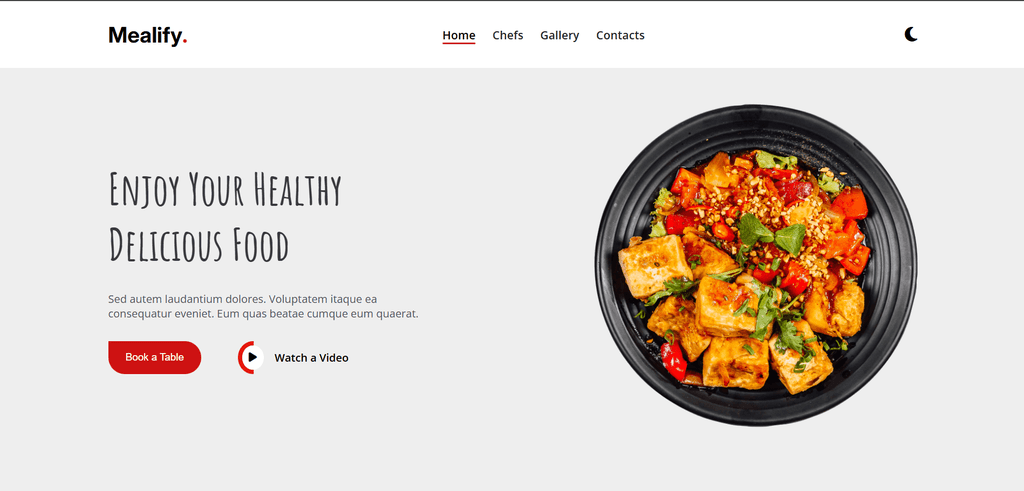Viewport: 1024px width, 491px height.
Task: Click the Mealify logo
Action: [x=148, y=35]
